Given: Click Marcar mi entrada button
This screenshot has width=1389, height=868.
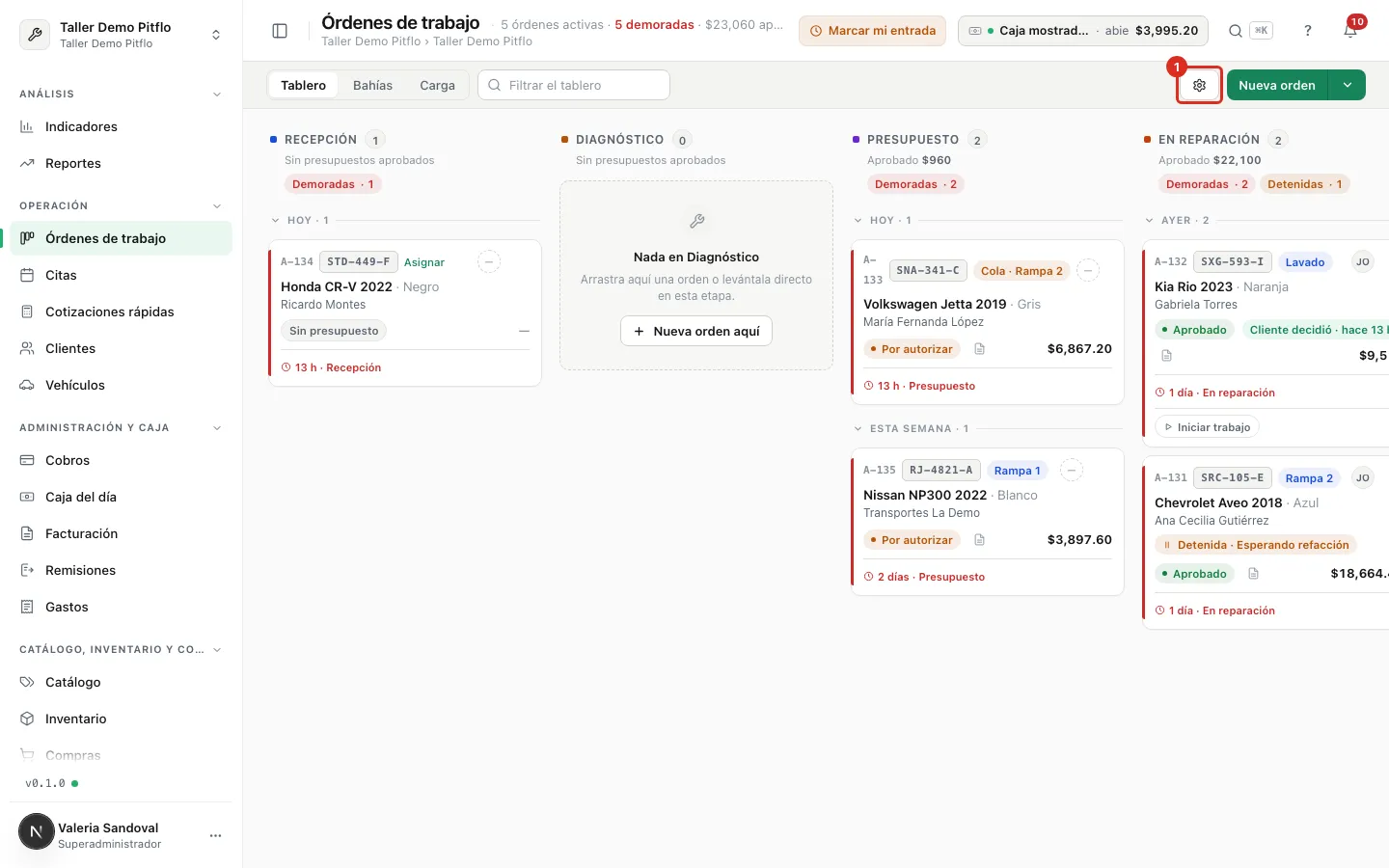Looking at the screenshot, I should (x=872, y=31).
